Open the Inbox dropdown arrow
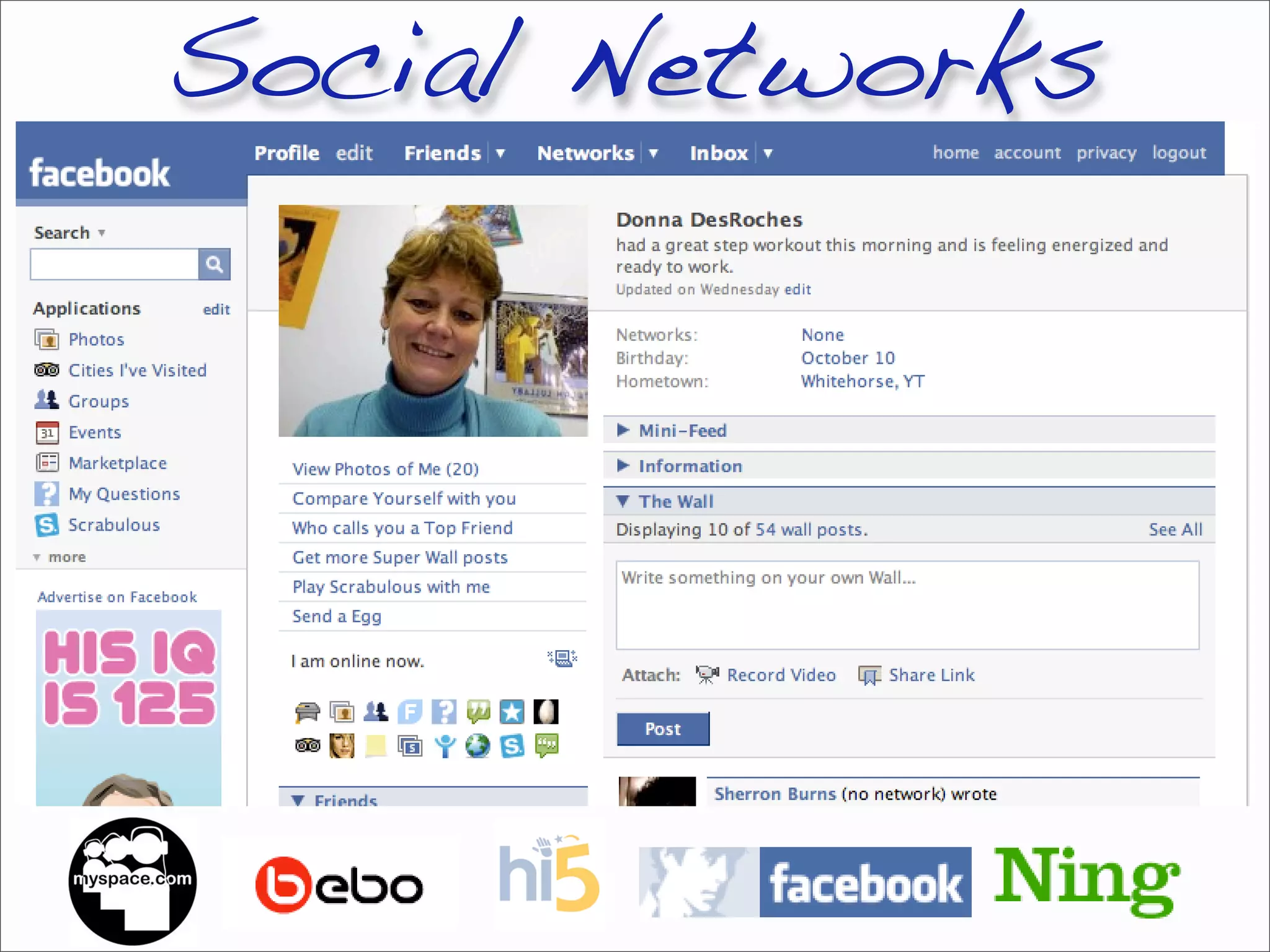Viewport: 1270px width, 952px height. 768,153
